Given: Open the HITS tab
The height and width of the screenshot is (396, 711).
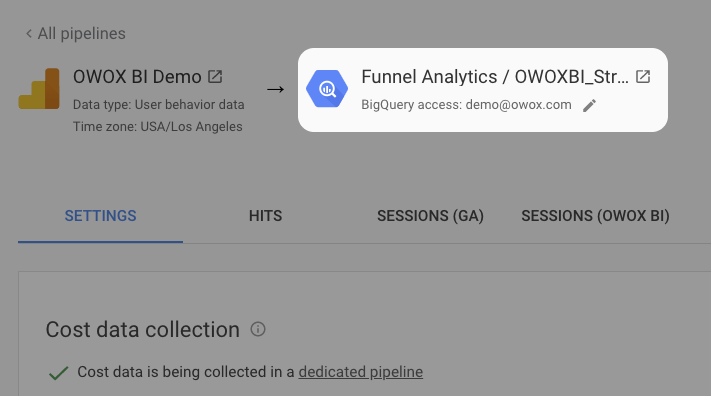Looking at the screenshot, I should click(265, 216).
